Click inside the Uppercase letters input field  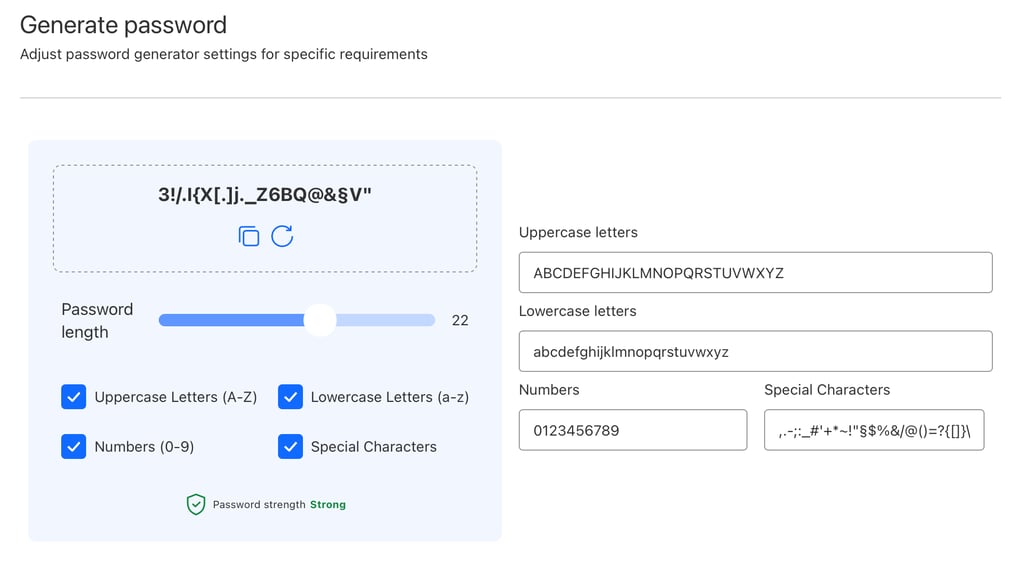756,273
